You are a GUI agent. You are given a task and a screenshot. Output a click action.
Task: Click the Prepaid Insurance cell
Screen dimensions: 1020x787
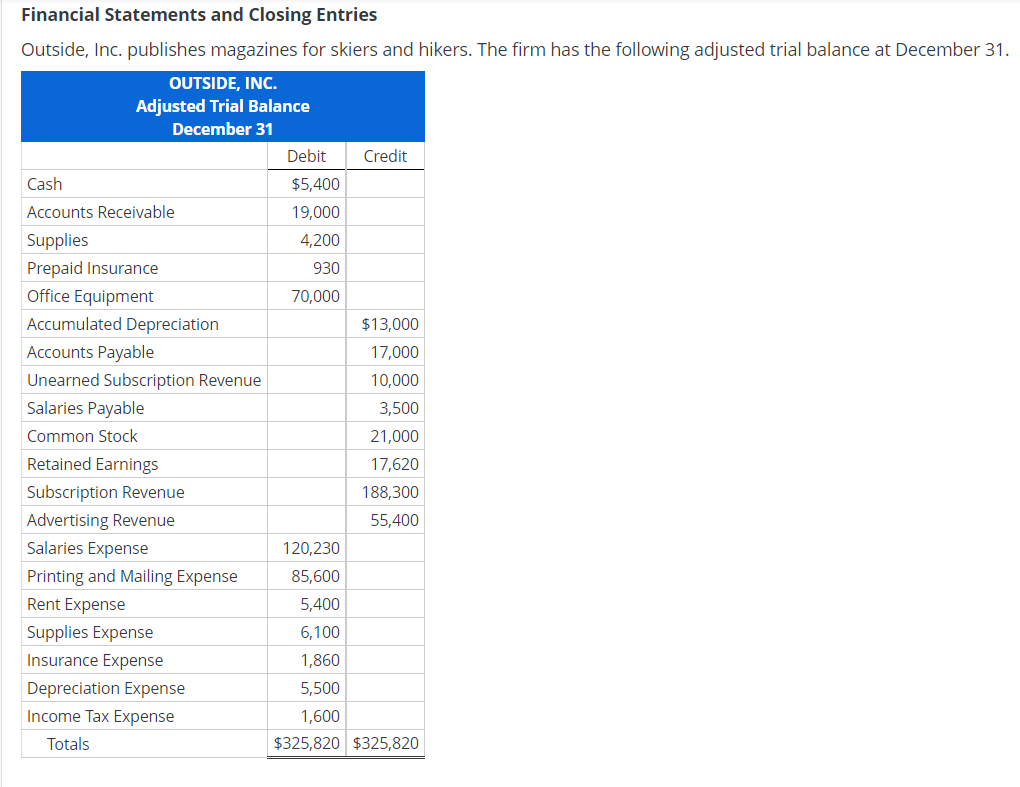92,268
